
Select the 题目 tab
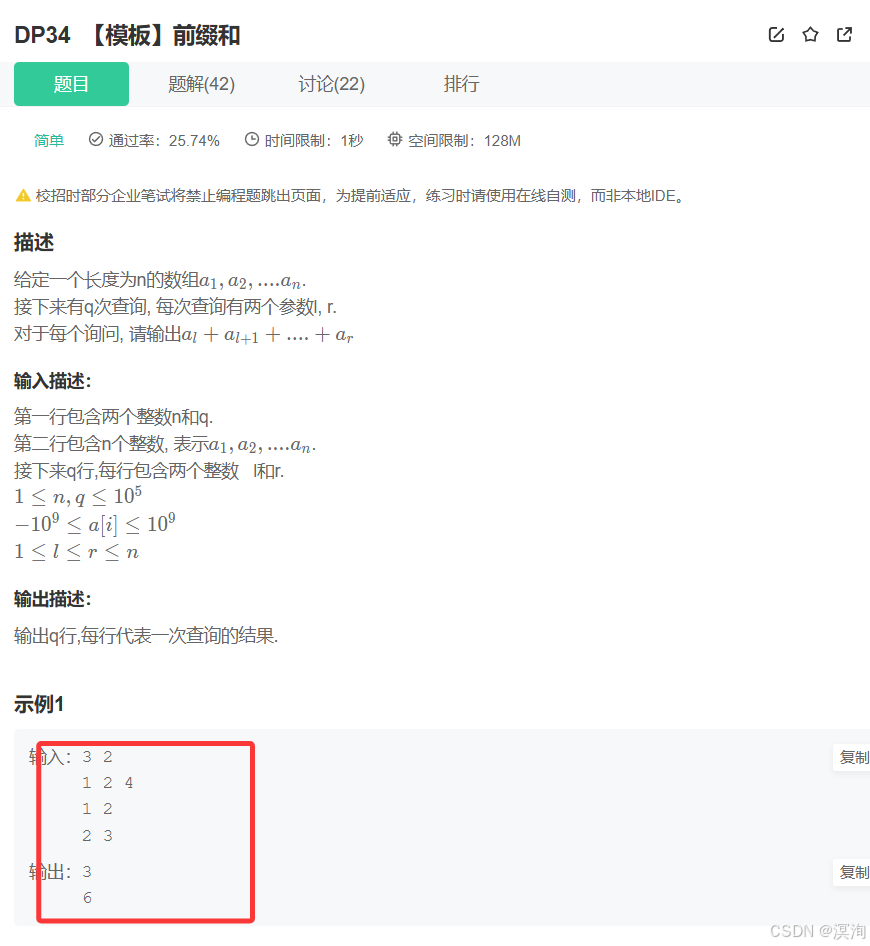point(71,84)
